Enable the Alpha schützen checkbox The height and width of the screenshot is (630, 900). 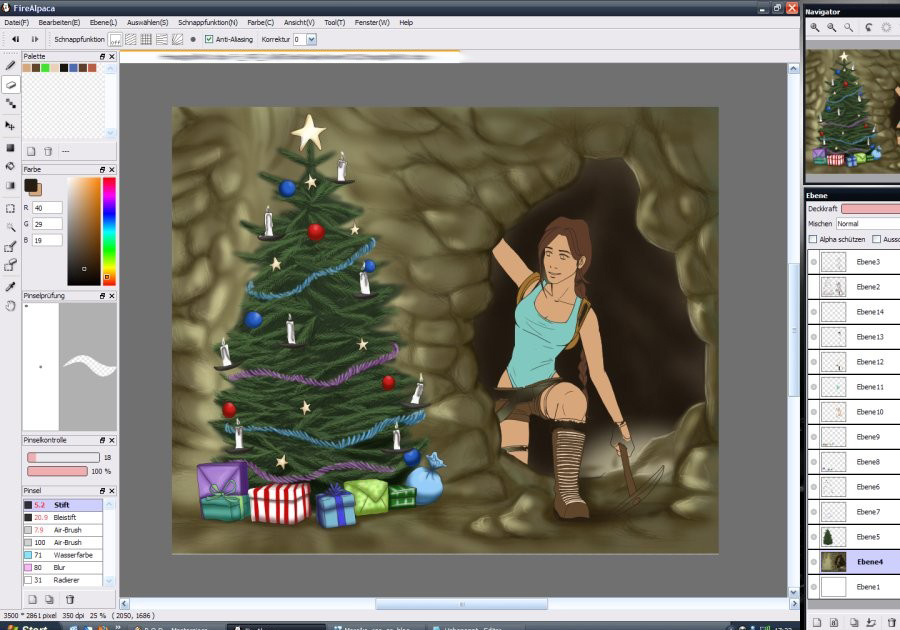tap(813, 239)
